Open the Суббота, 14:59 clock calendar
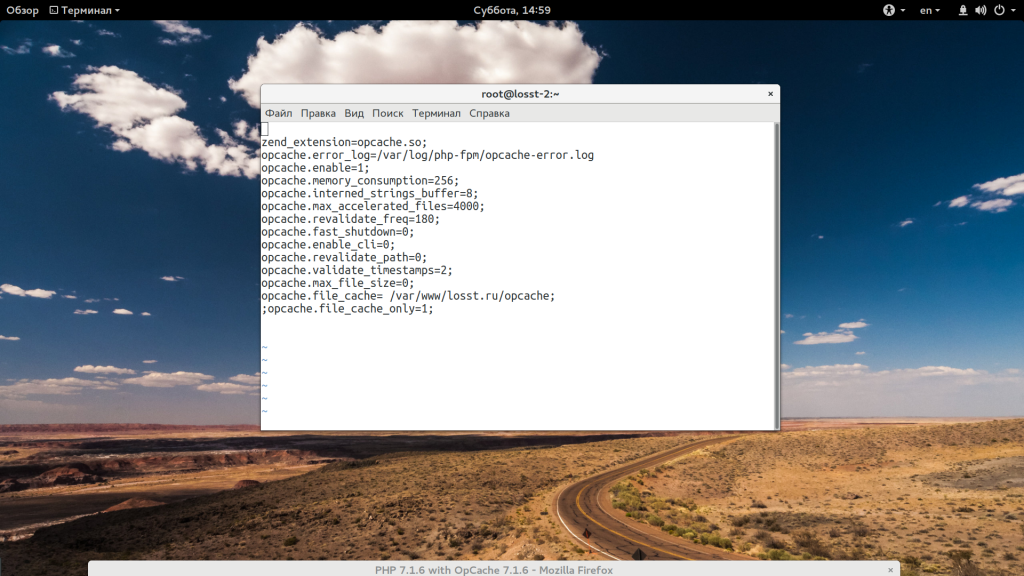 (x=512, y=10)
